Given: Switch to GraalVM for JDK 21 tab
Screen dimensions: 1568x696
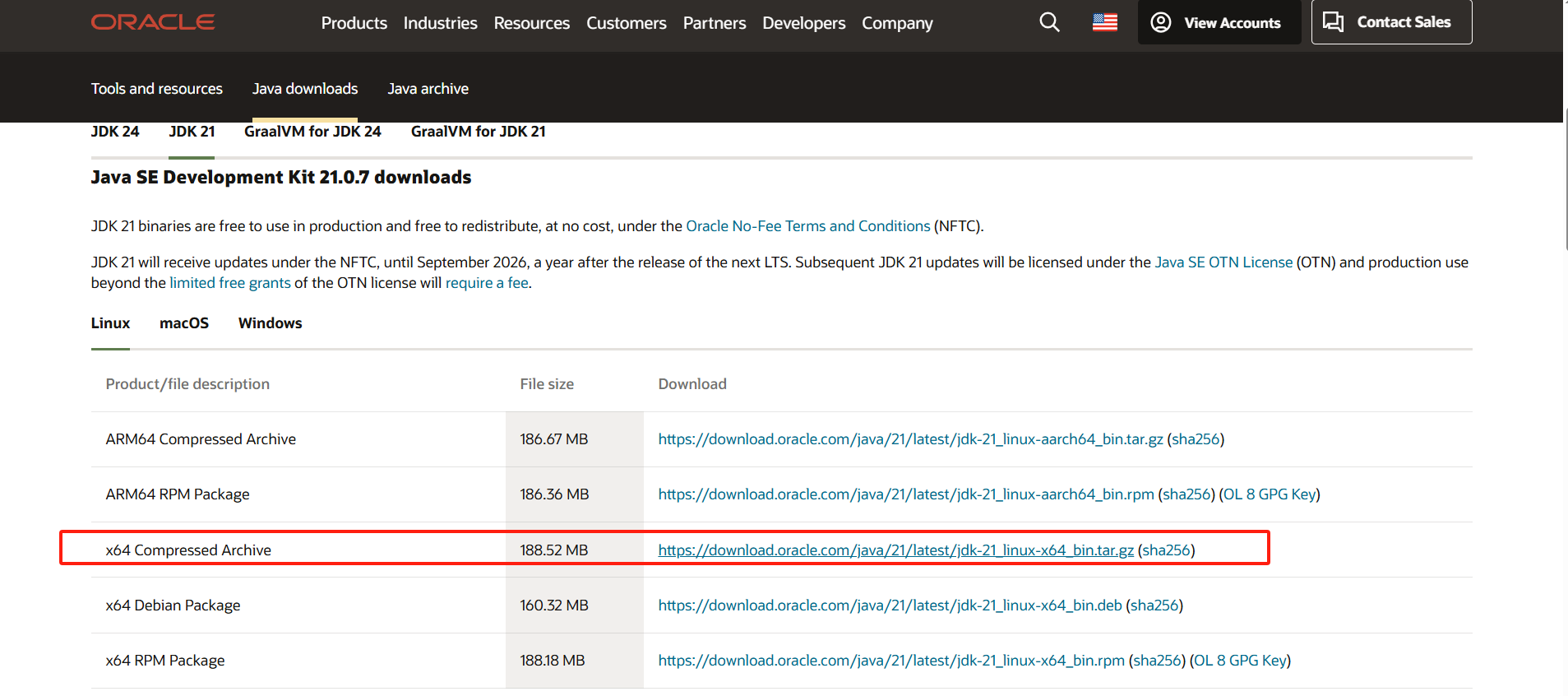Looking at the screenshot, I should point(479,132).
